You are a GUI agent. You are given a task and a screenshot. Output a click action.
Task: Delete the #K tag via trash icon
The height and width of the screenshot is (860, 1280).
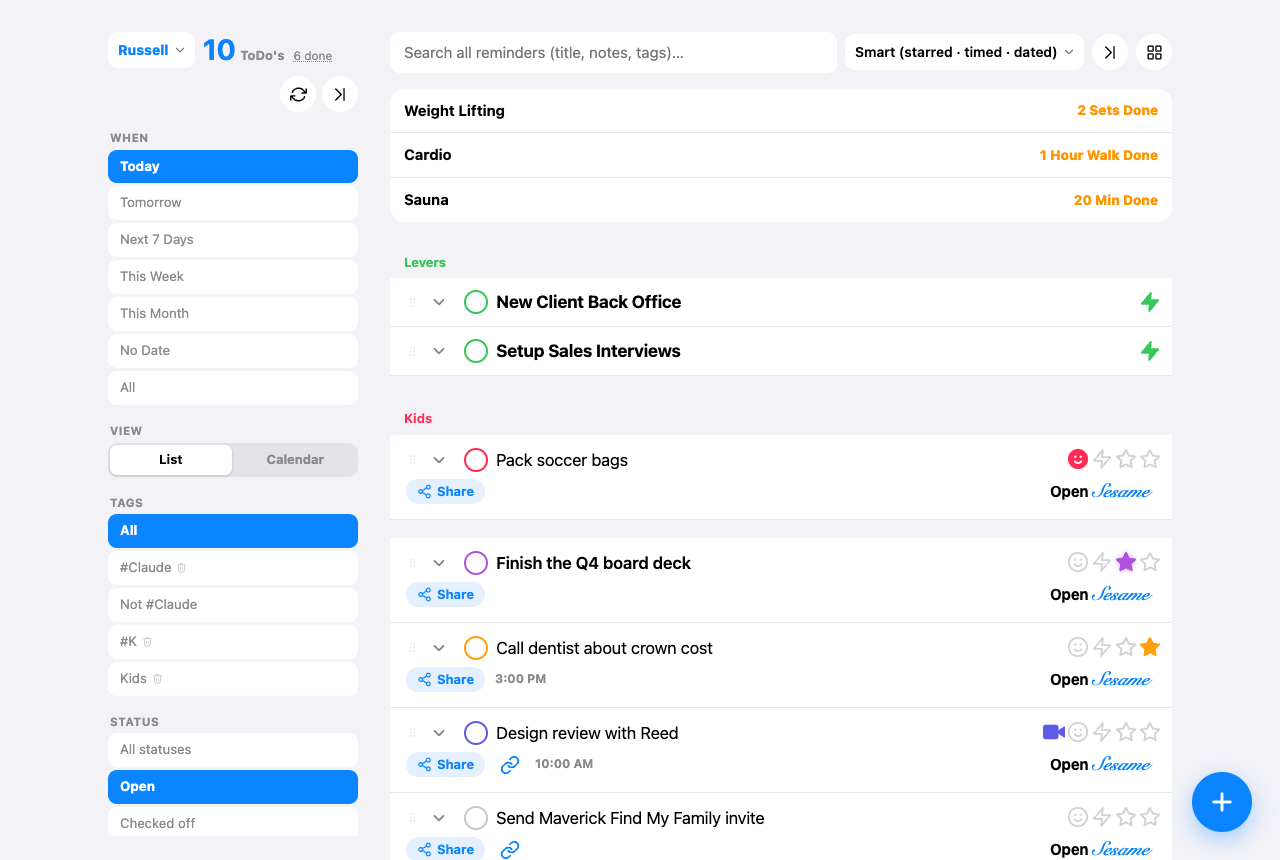click(147, 642)
